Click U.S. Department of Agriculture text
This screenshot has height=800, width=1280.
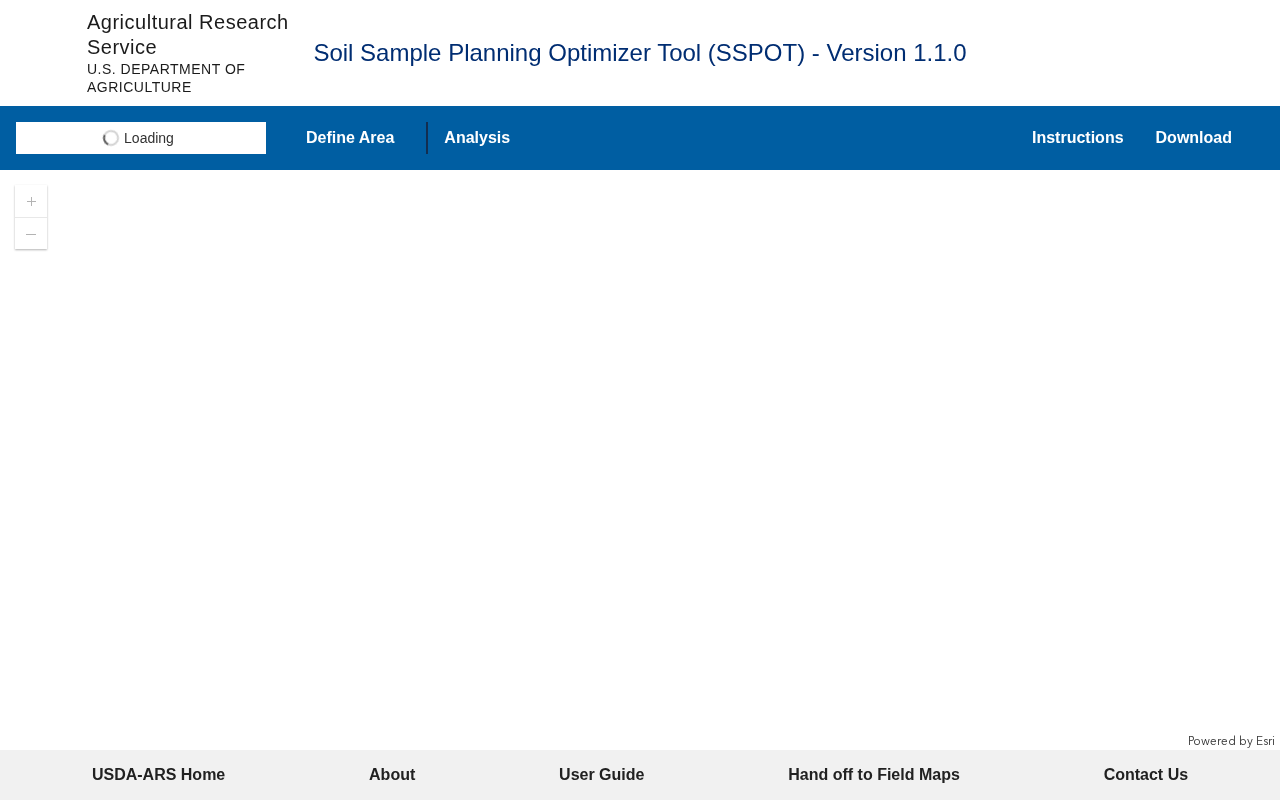click(x=166, y=78)
